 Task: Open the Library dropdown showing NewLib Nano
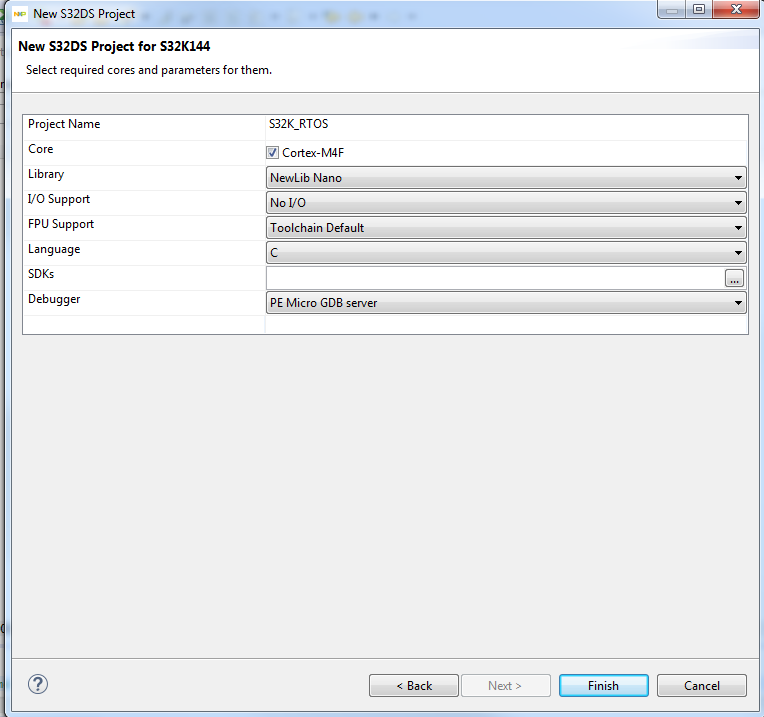(506, 178)
